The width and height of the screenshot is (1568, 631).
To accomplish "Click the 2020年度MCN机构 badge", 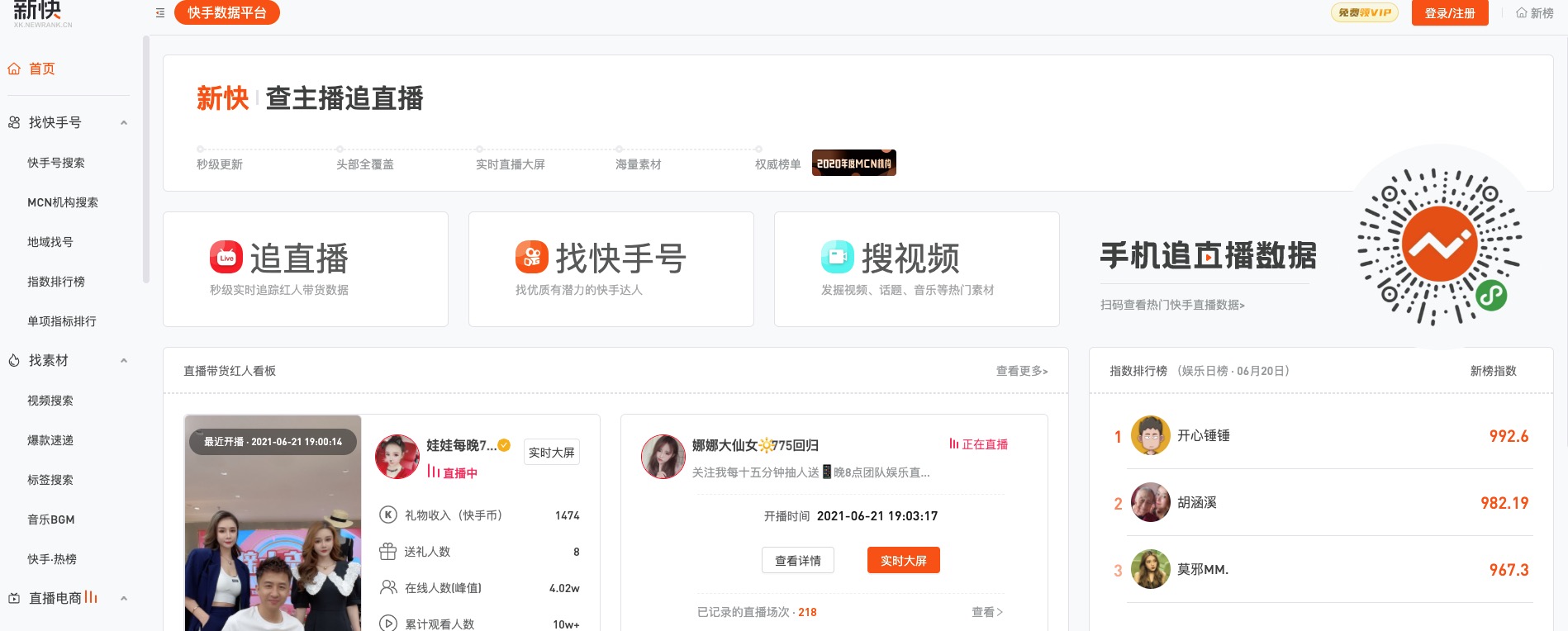I will [x=854, y=163].
